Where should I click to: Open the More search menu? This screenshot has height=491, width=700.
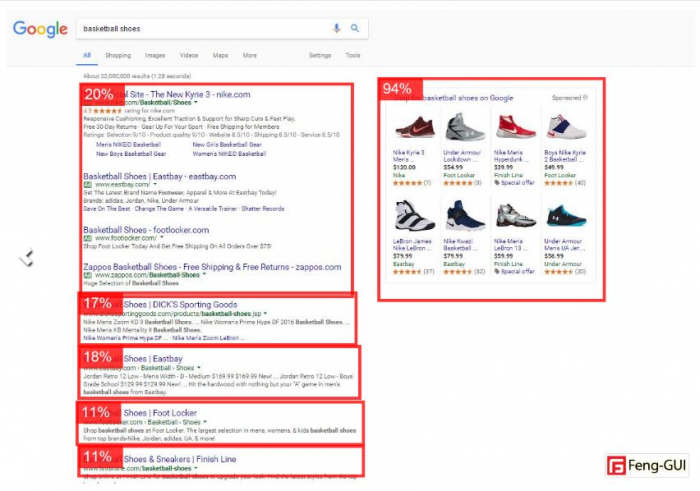[250, 55]
